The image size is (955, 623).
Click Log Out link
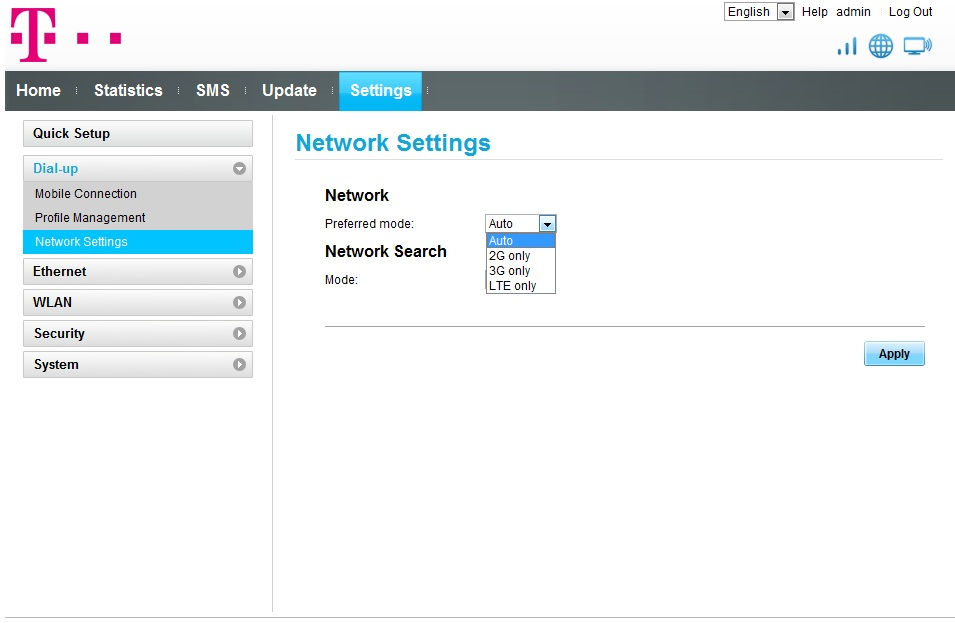coord(911,12)
